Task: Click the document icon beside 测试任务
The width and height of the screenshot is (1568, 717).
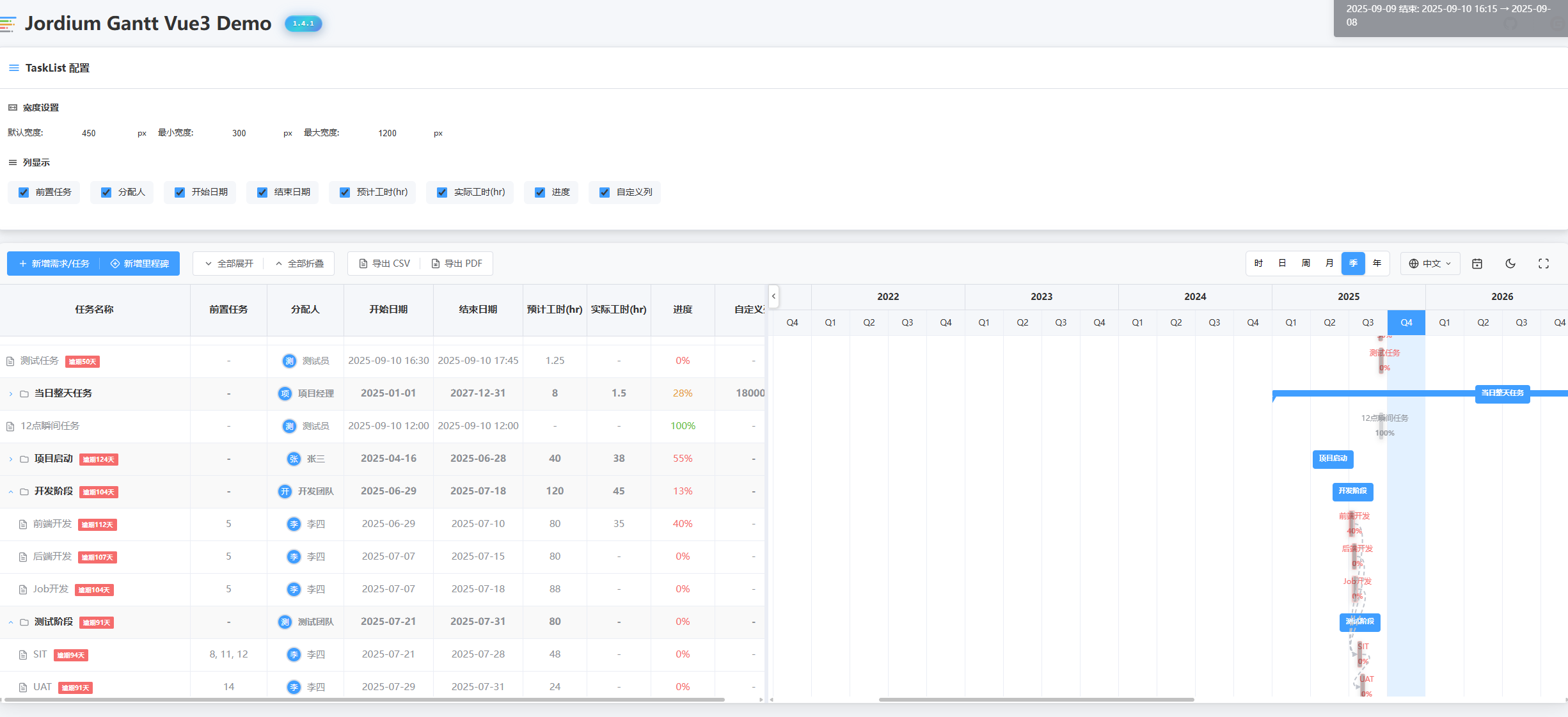Action: [10, 361]
